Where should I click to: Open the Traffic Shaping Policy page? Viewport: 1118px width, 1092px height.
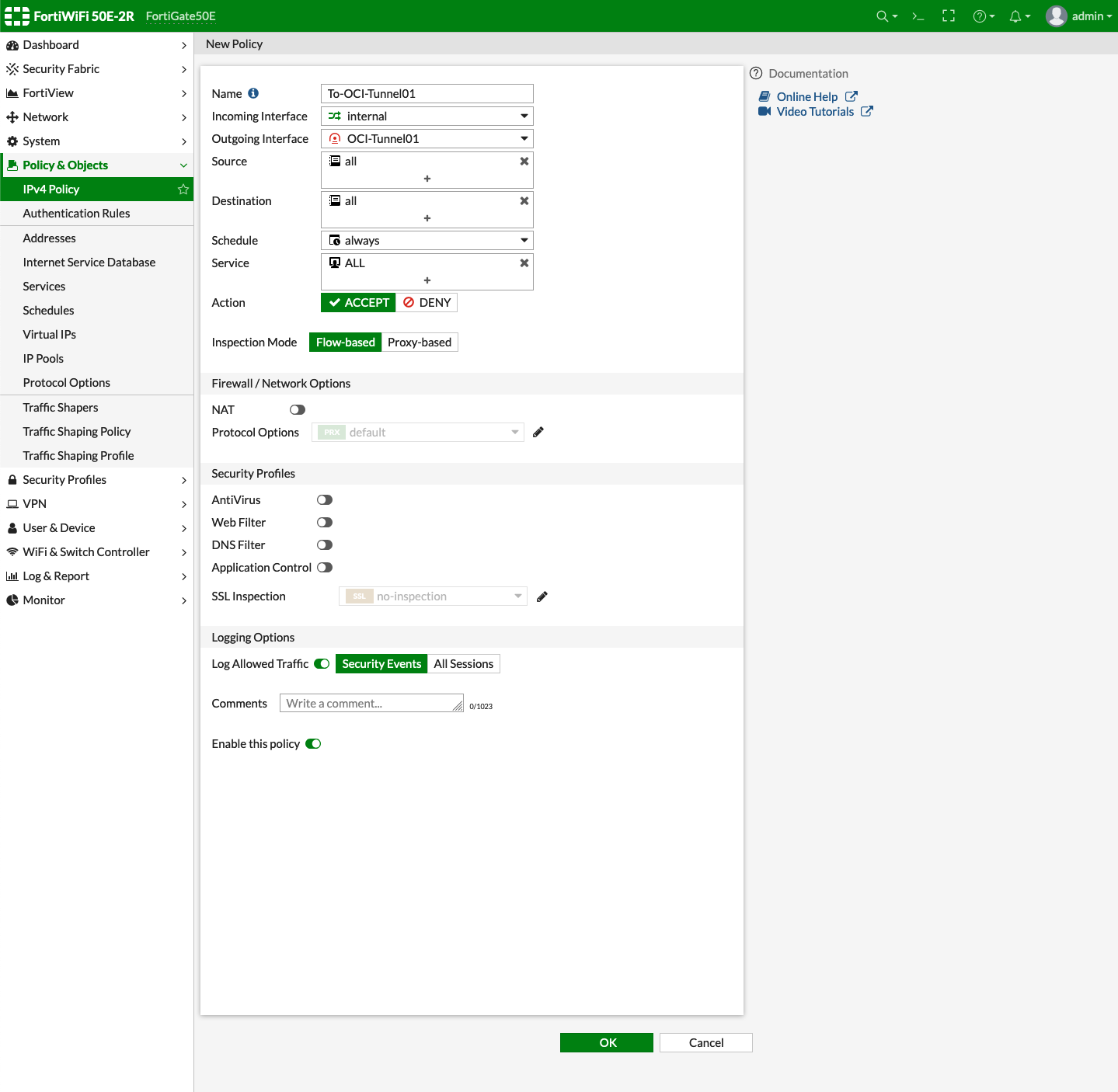(x=96, y=432)
